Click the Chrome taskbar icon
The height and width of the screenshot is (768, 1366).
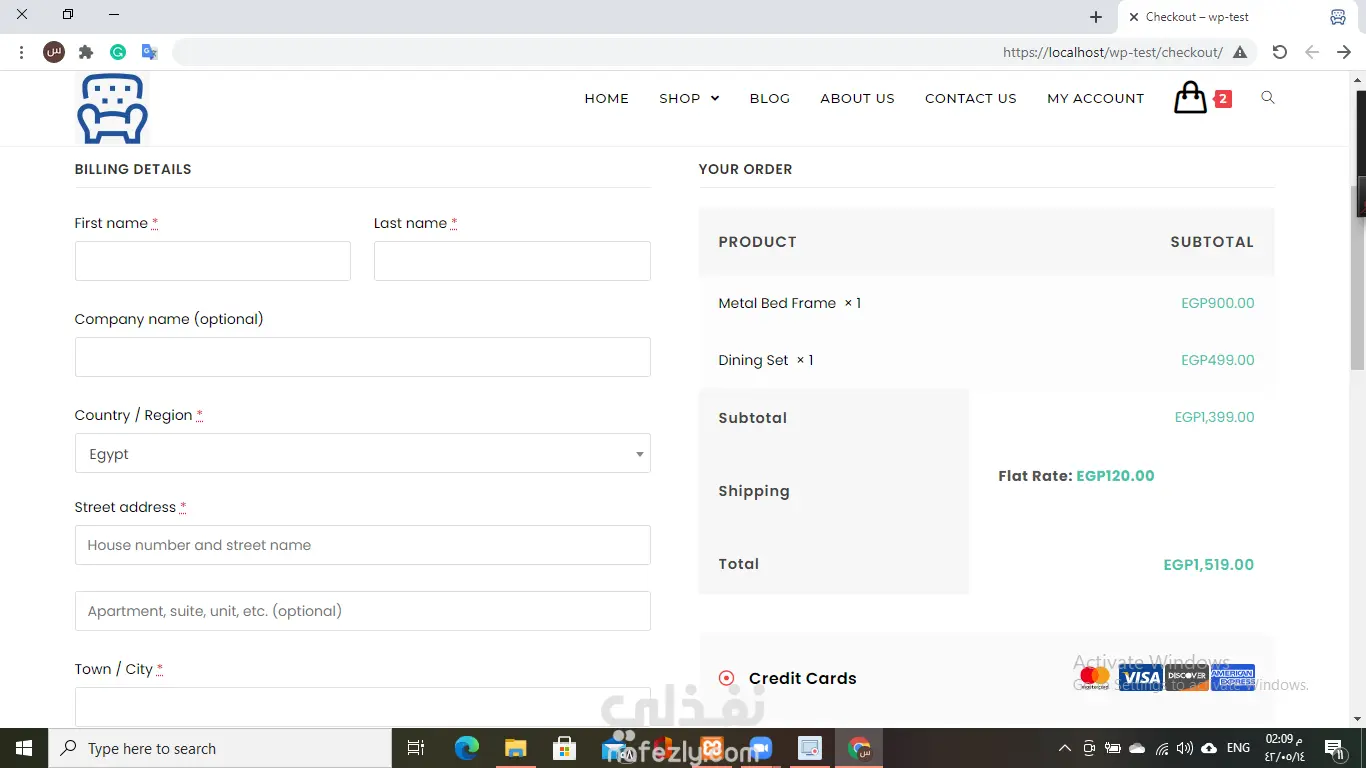(x=859, y=748)
